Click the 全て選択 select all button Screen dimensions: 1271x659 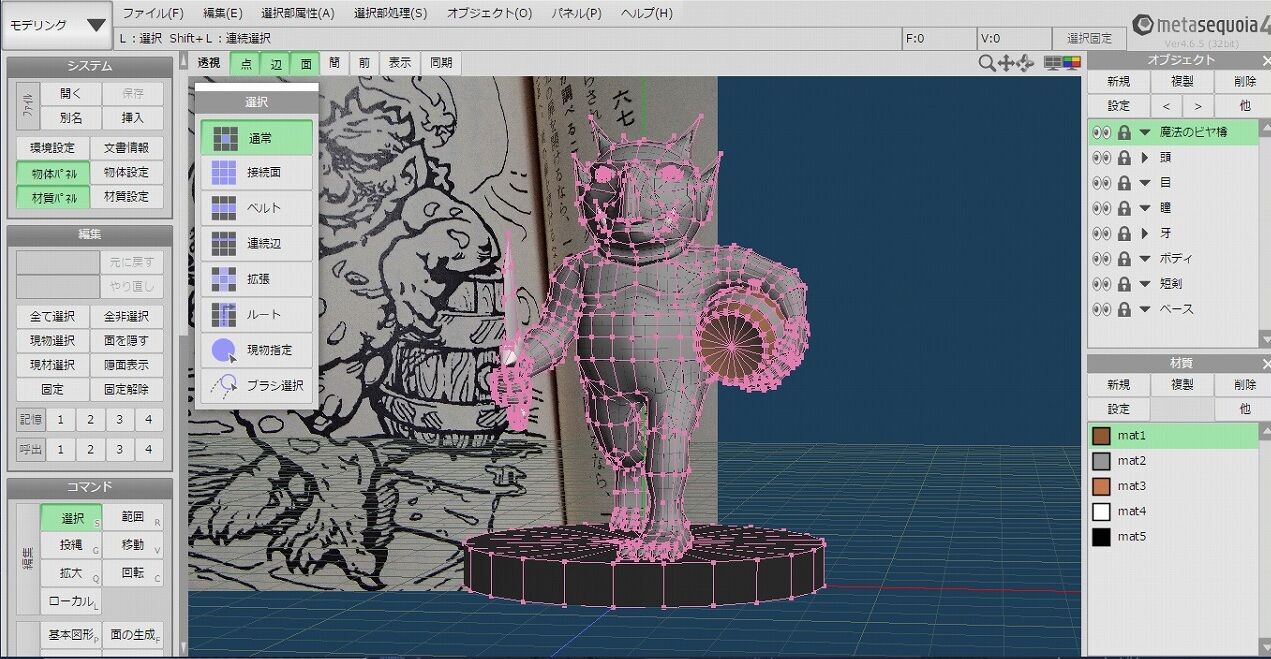click(x=53, y=317)
